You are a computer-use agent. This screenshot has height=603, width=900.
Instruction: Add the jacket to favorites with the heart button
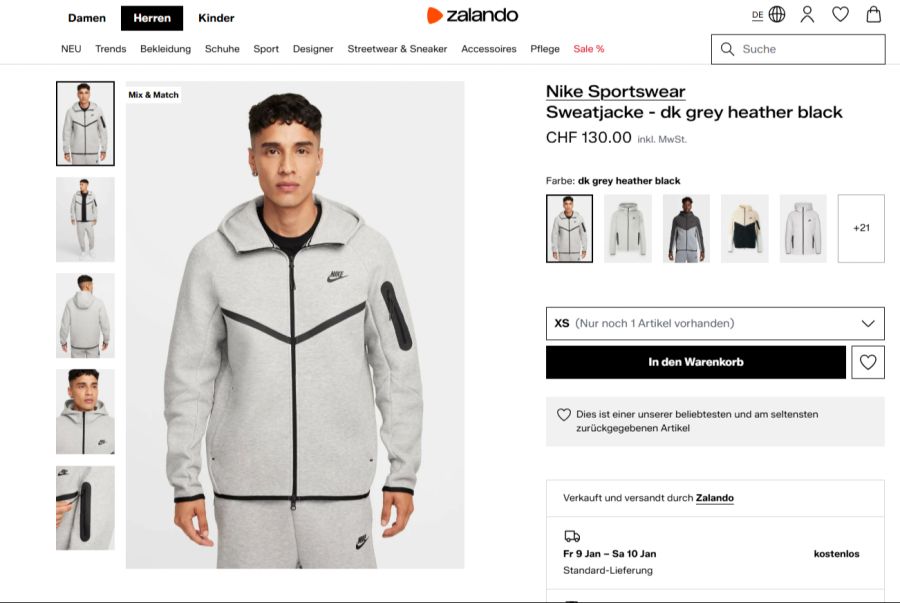[868, 362]
